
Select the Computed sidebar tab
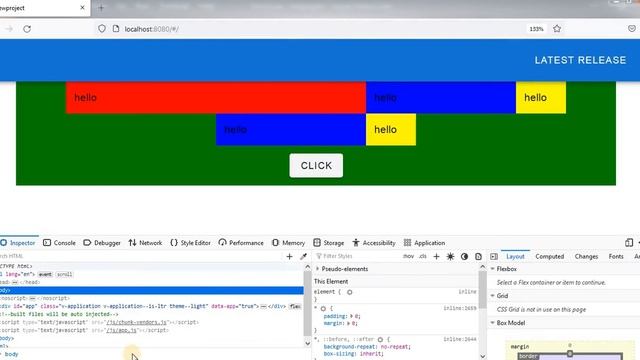549,256
